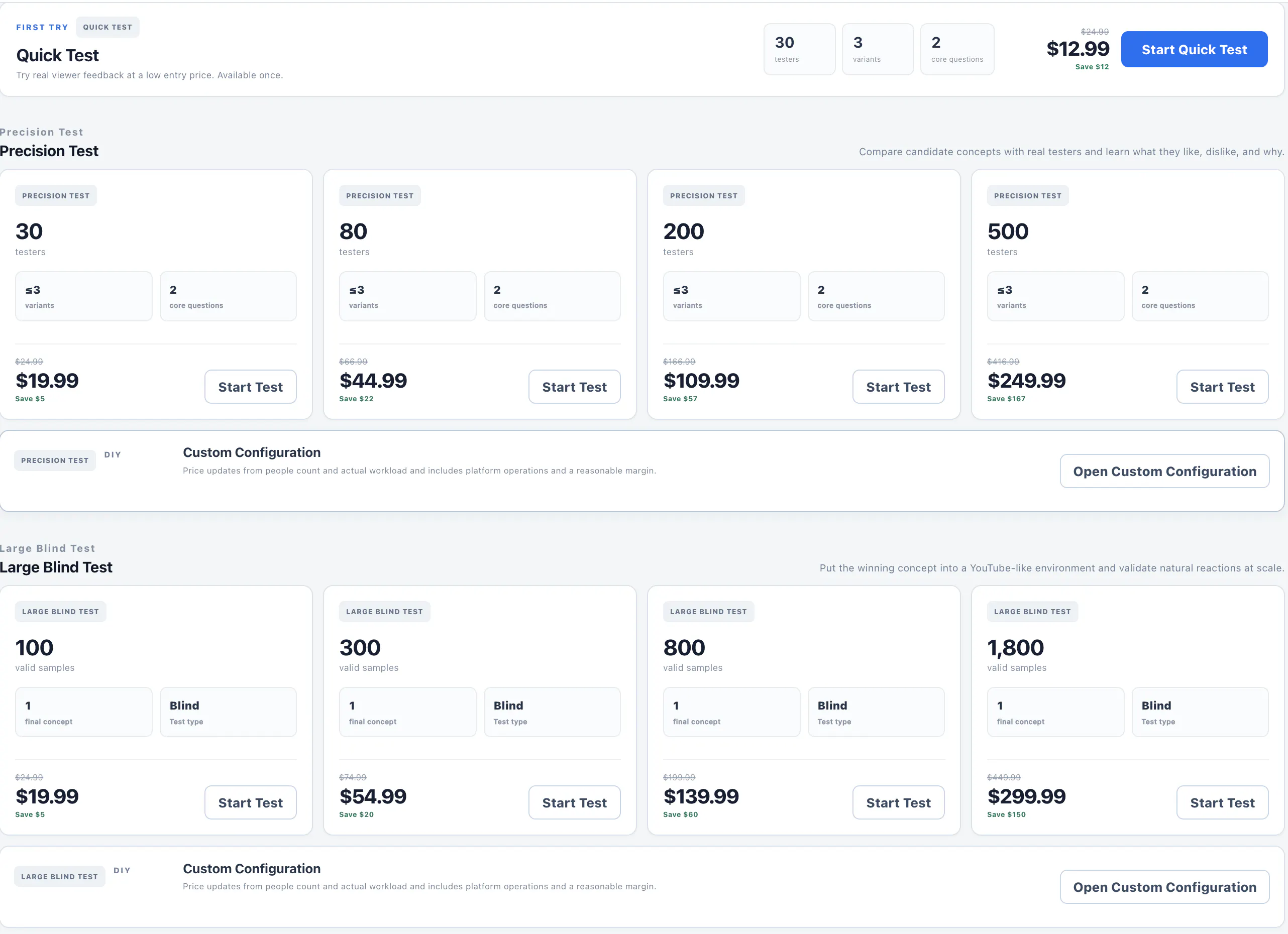Start the 30 testers Precision Test

[x=251, y=387]
